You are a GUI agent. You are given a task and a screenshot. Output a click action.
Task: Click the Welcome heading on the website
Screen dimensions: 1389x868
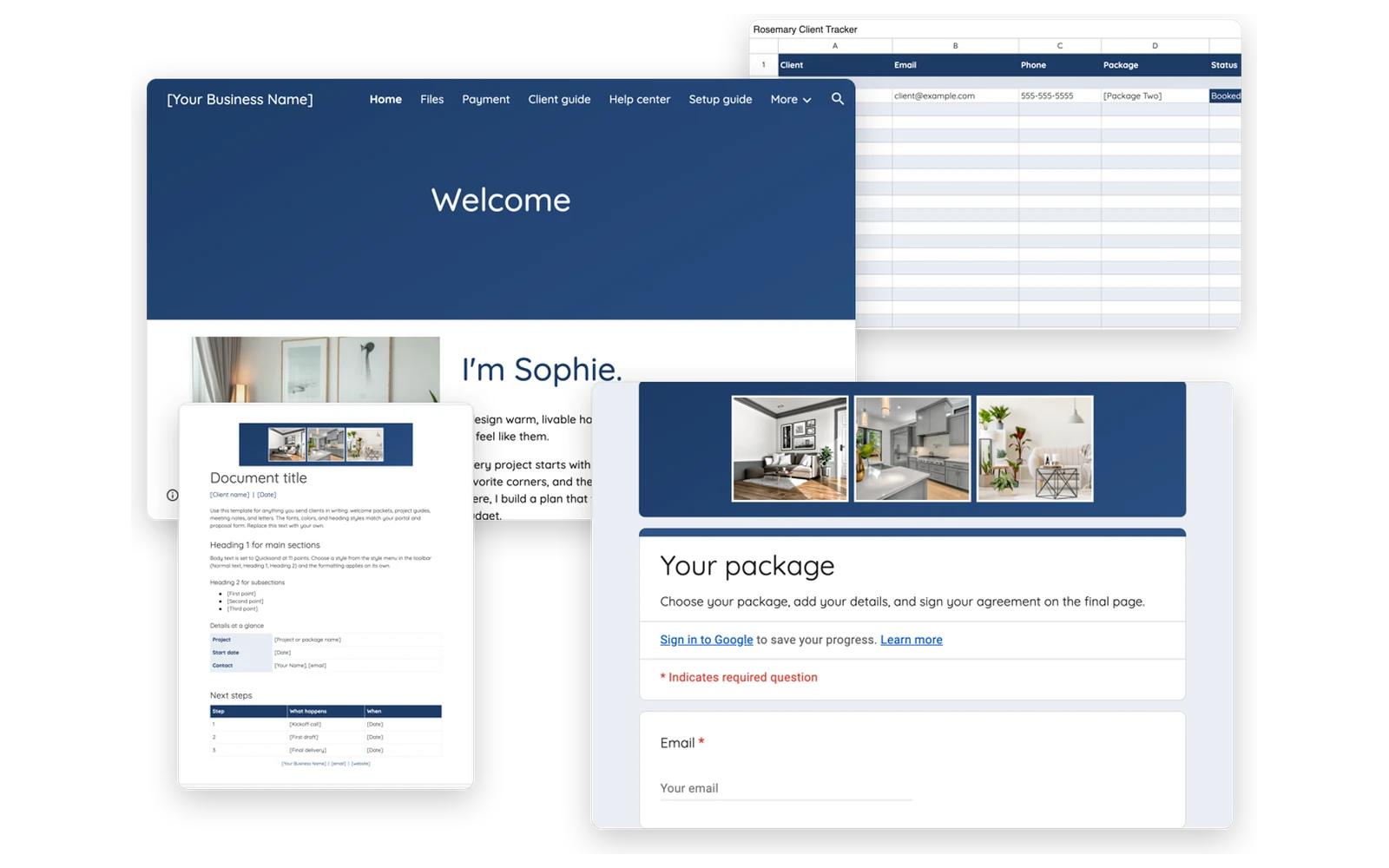(501, 201)
